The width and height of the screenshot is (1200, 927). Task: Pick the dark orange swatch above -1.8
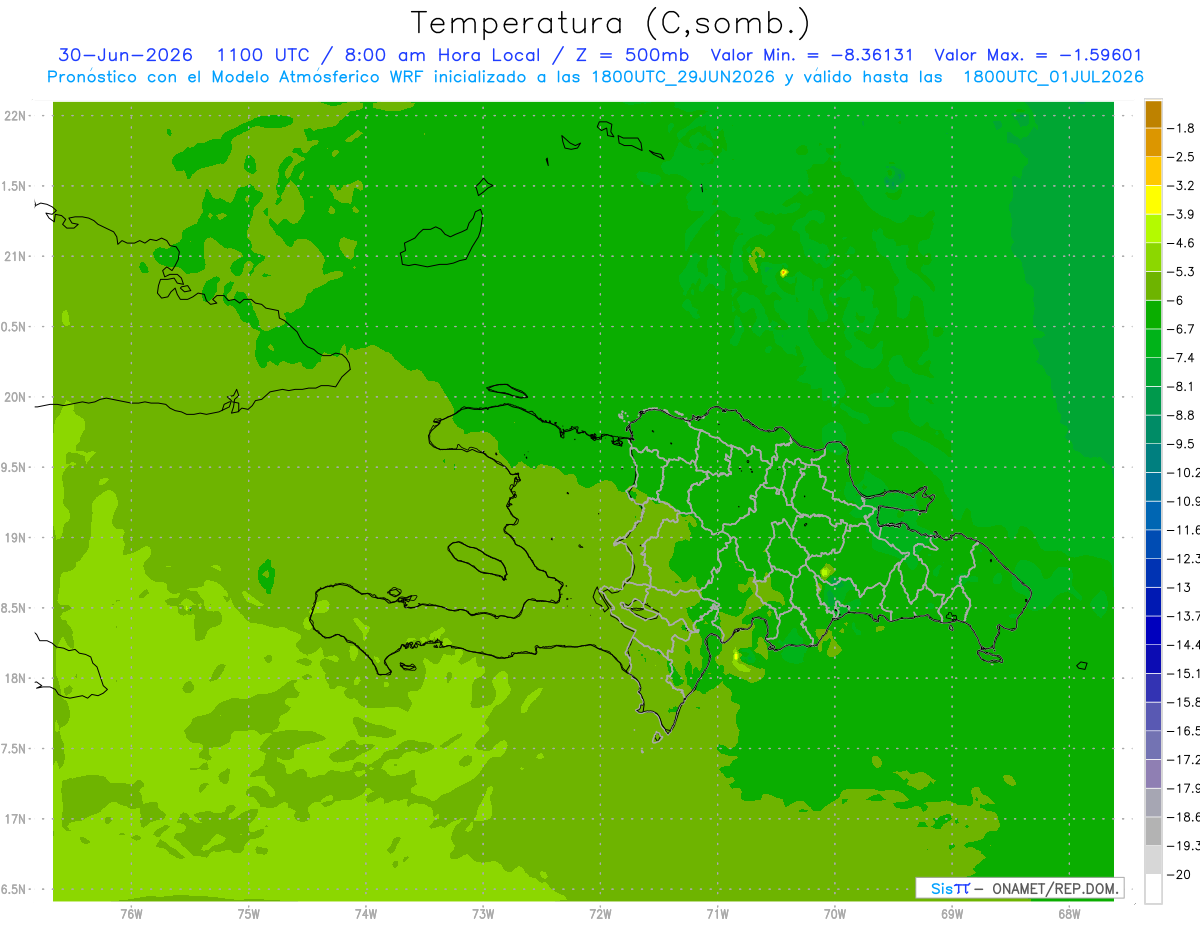click(1153, 114)
